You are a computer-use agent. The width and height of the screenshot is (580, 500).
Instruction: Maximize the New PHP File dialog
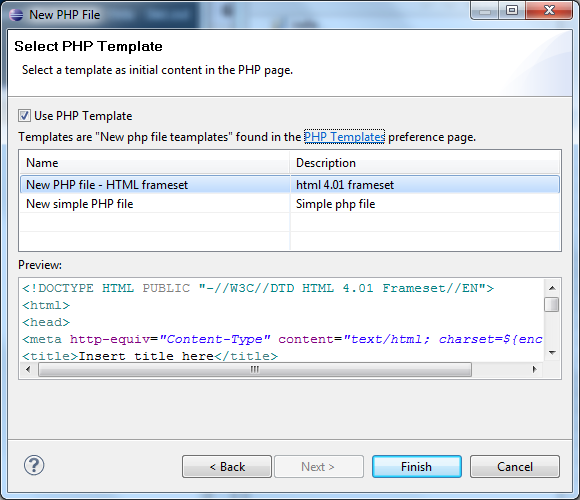click(512, 10)
